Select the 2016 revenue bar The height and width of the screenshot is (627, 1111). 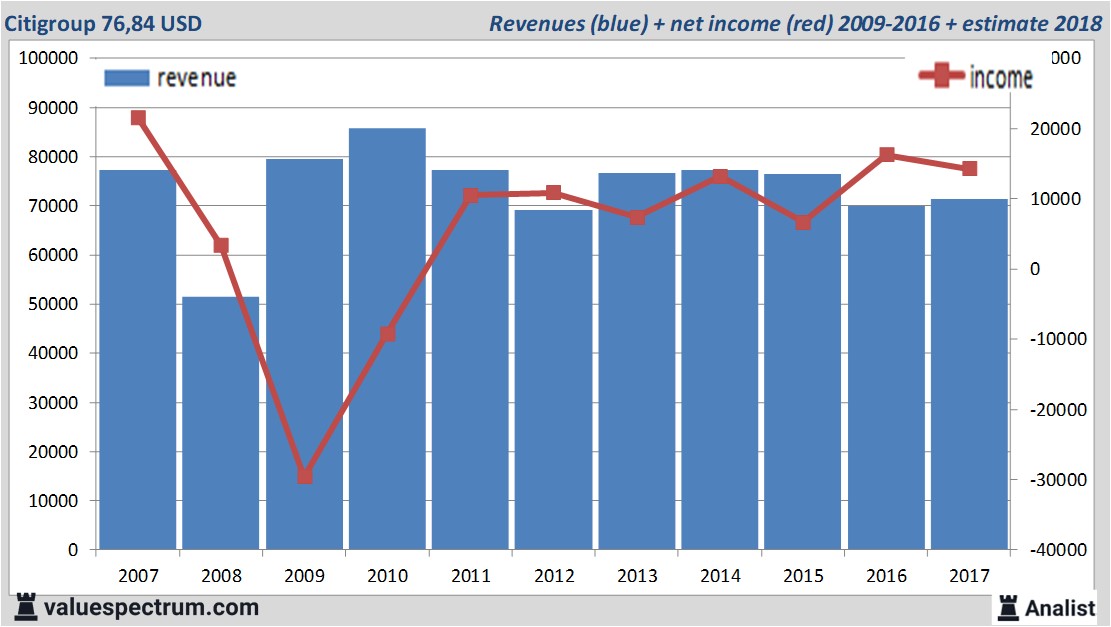(x=886, y=378)
